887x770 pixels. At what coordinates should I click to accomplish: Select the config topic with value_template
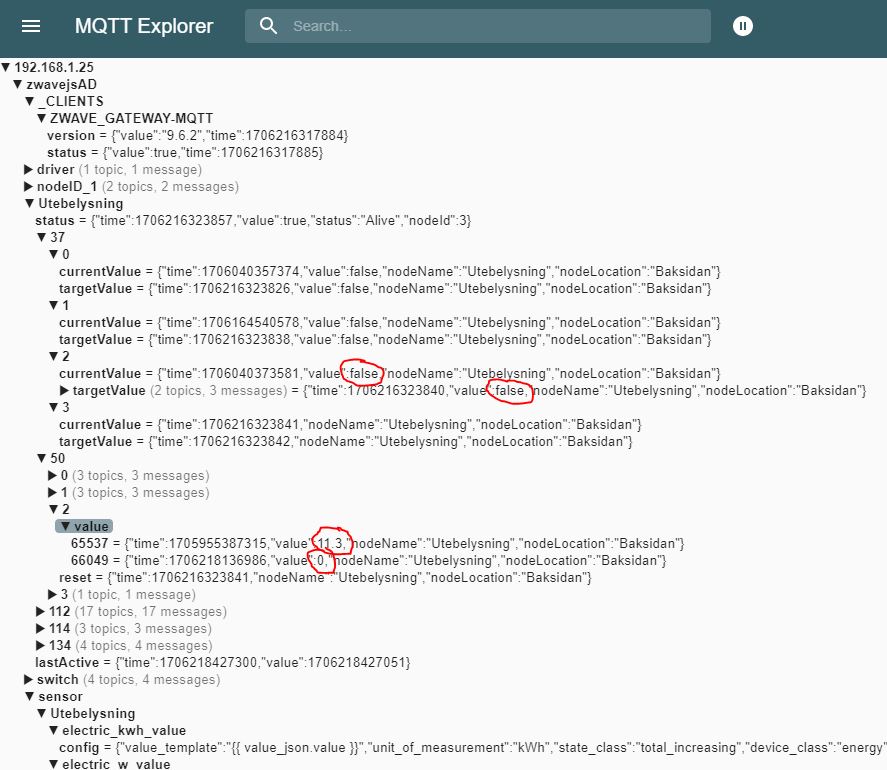click(472, 747)
